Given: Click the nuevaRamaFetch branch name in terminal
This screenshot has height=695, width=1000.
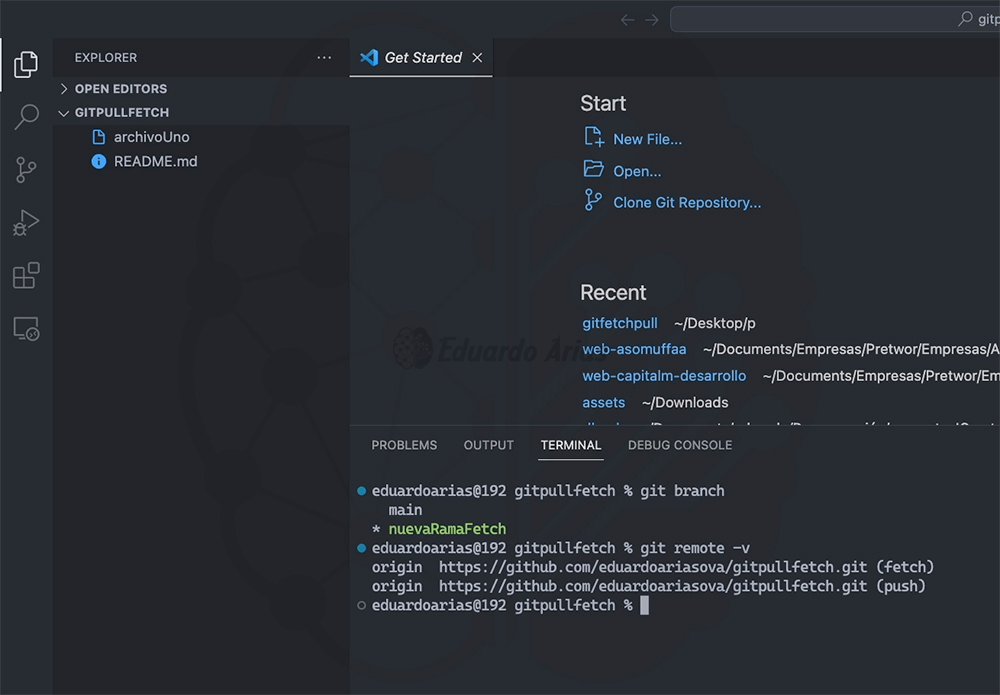Looking at the screenshot, I should coord(447,529).
